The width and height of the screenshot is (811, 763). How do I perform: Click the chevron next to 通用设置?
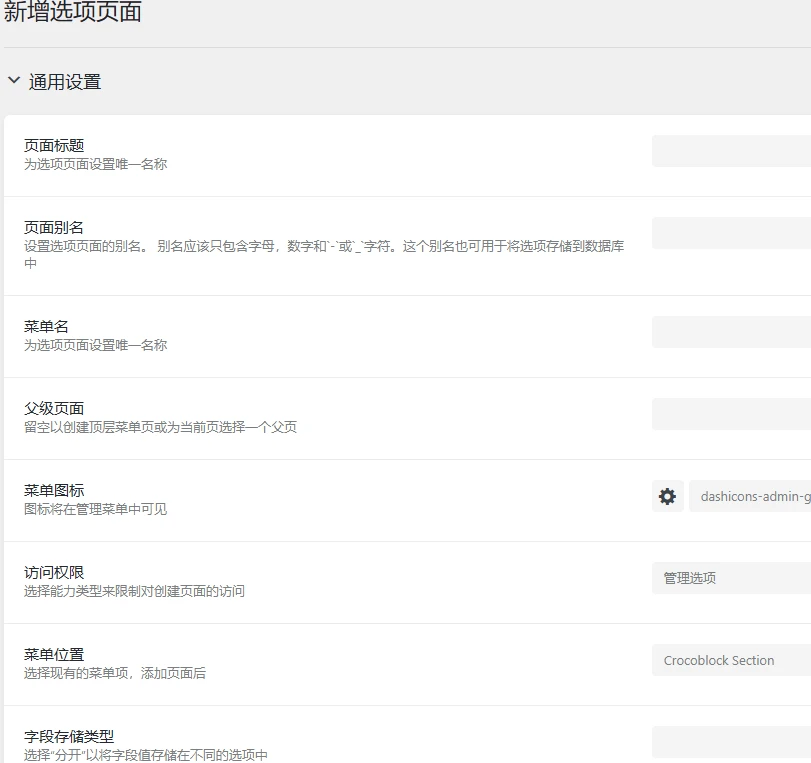pos(12,80)
